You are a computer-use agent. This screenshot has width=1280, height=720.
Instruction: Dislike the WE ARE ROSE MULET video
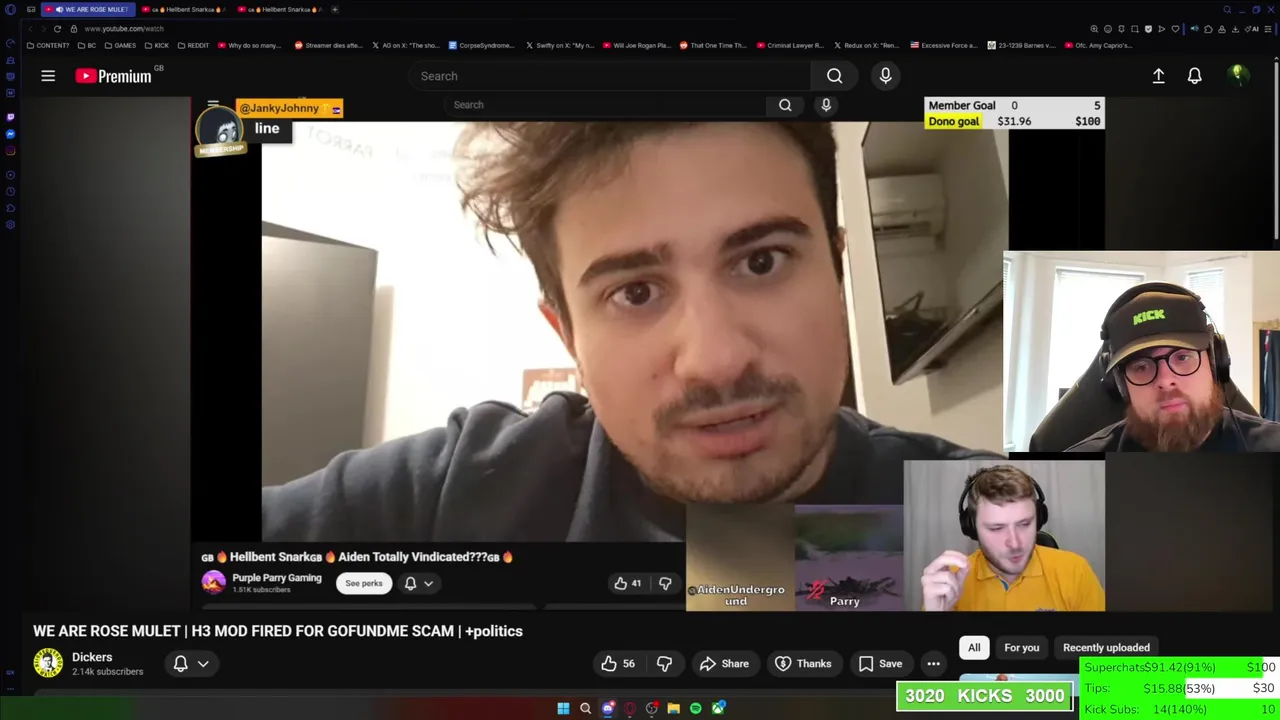tap(664, 664)
